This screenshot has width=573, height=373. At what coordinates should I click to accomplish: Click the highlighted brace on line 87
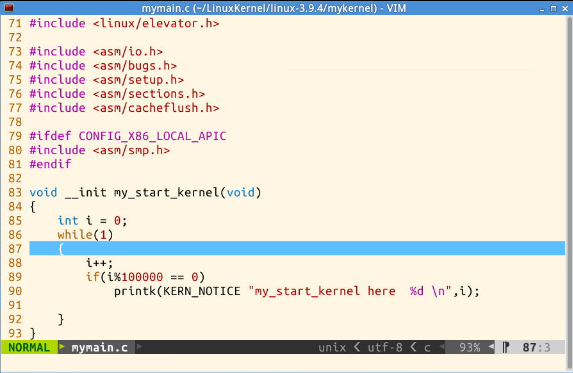tap(61, 249)
